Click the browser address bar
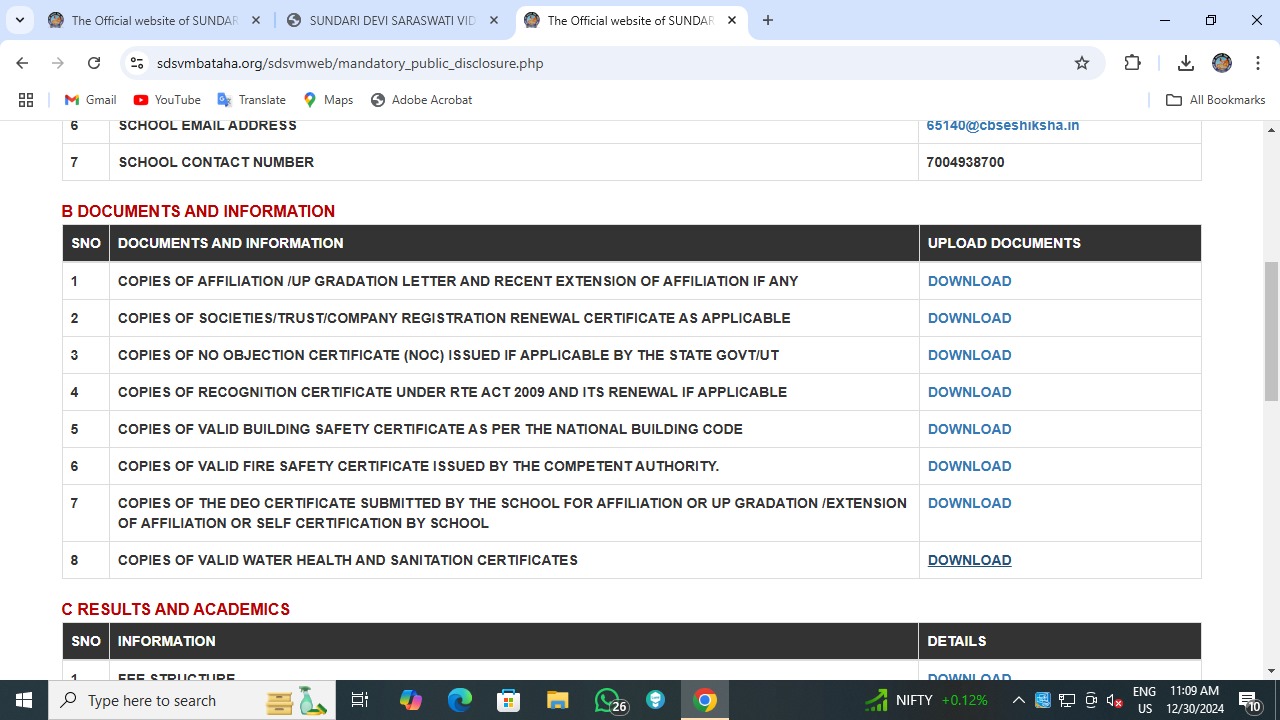The image size is (1280, 720). click(600, 63)
